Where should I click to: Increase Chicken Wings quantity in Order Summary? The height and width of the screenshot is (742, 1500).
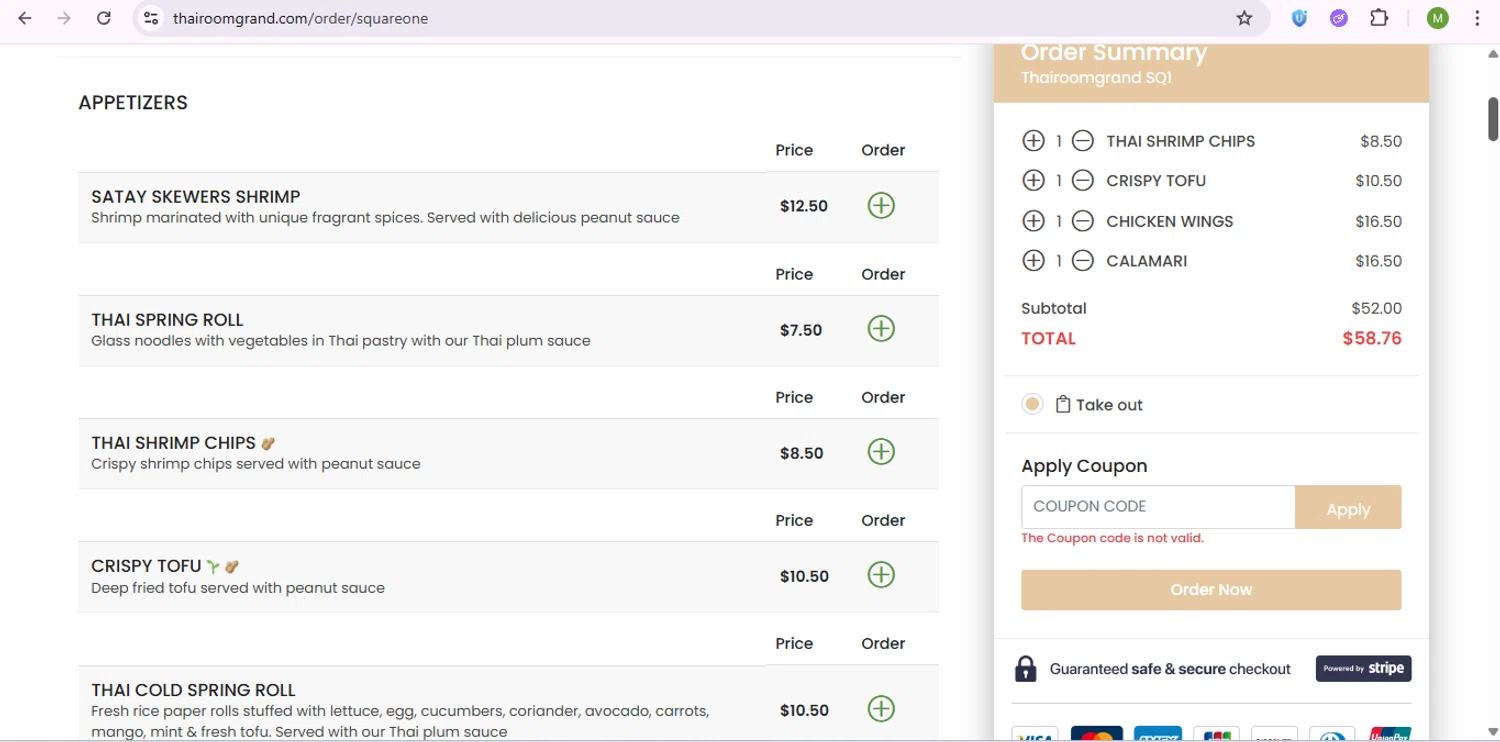click(1033, 221)
